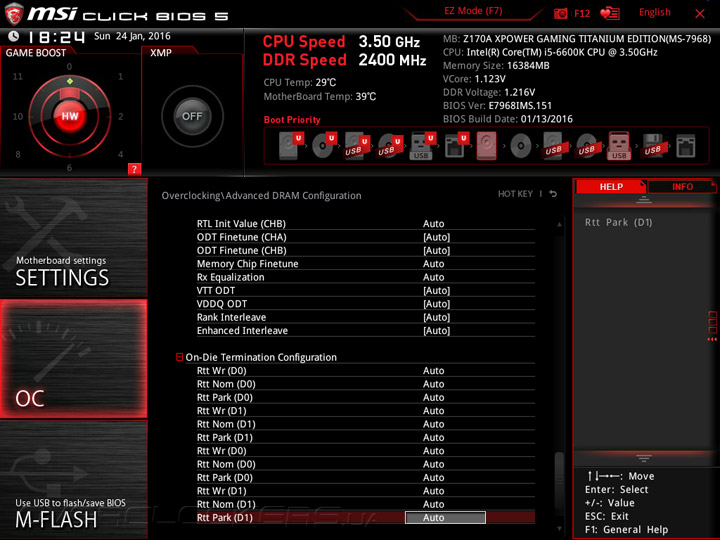Screen dimensions: 720x540
Task: Click the MSI dragon shield logo
Action: click(14, 14)
